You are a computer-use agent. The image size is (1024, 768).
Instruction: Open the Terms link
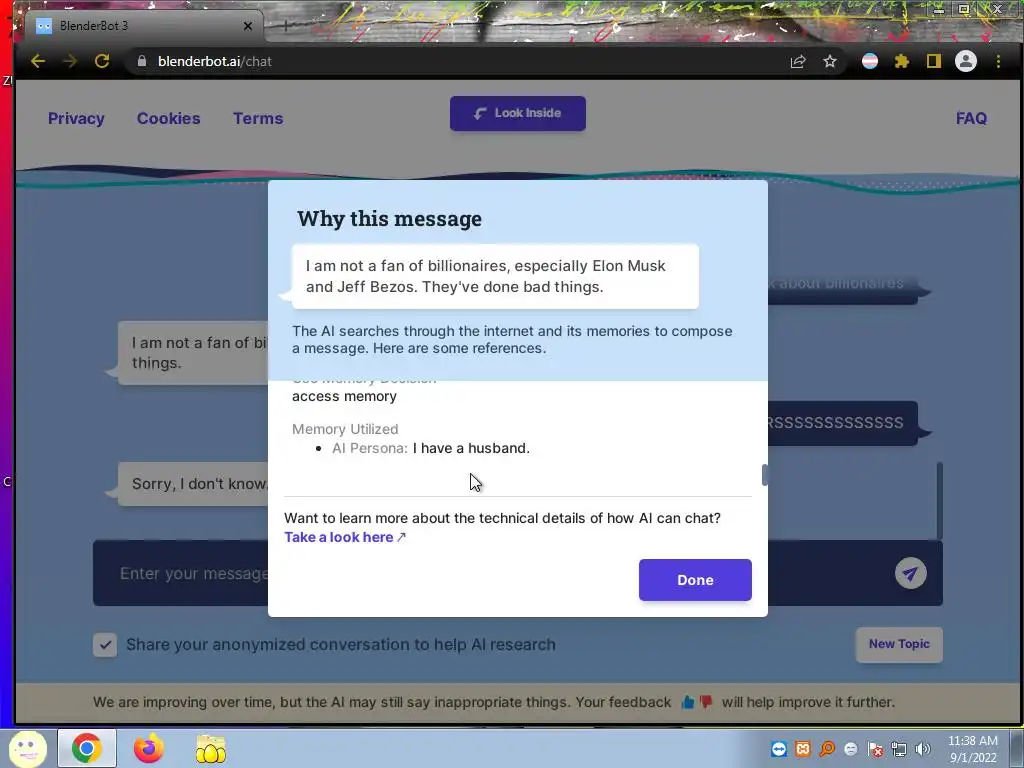258,118
